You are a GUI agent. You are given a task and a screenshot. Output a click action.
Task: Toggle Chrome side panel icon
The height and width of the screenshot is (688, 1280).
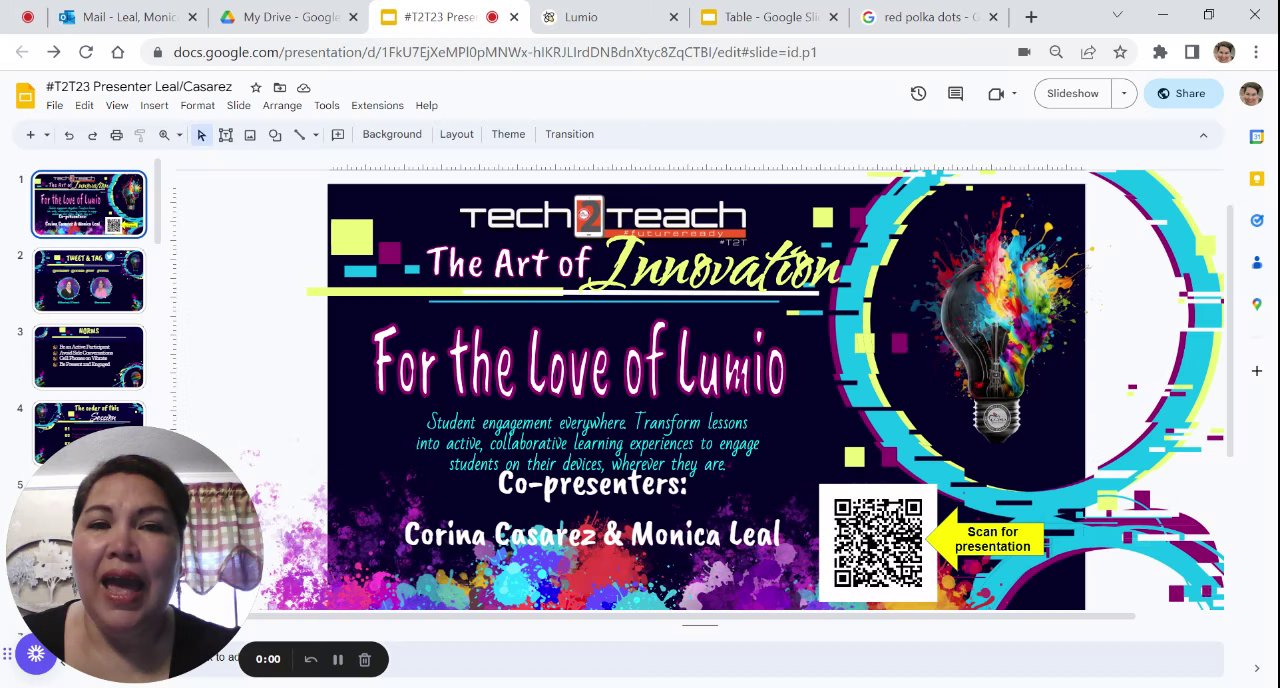tap(1192, 52)
